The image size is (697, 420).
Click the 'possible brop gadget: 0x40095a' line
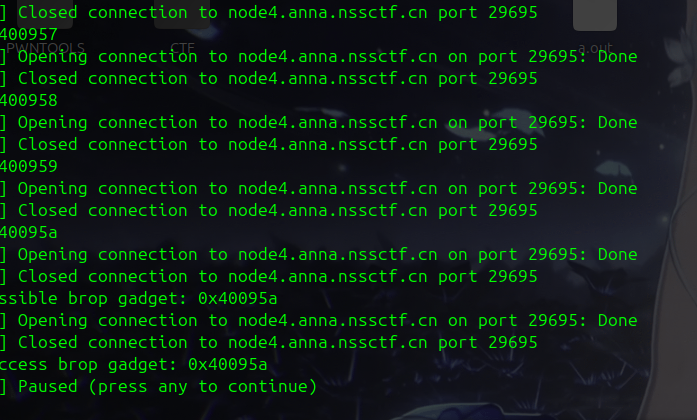[x=139, y=298]
